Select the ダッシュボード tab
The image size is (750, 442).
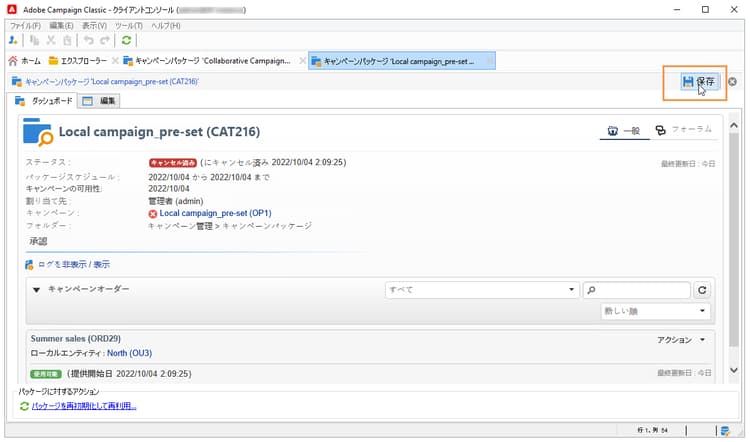click(44, 101)
